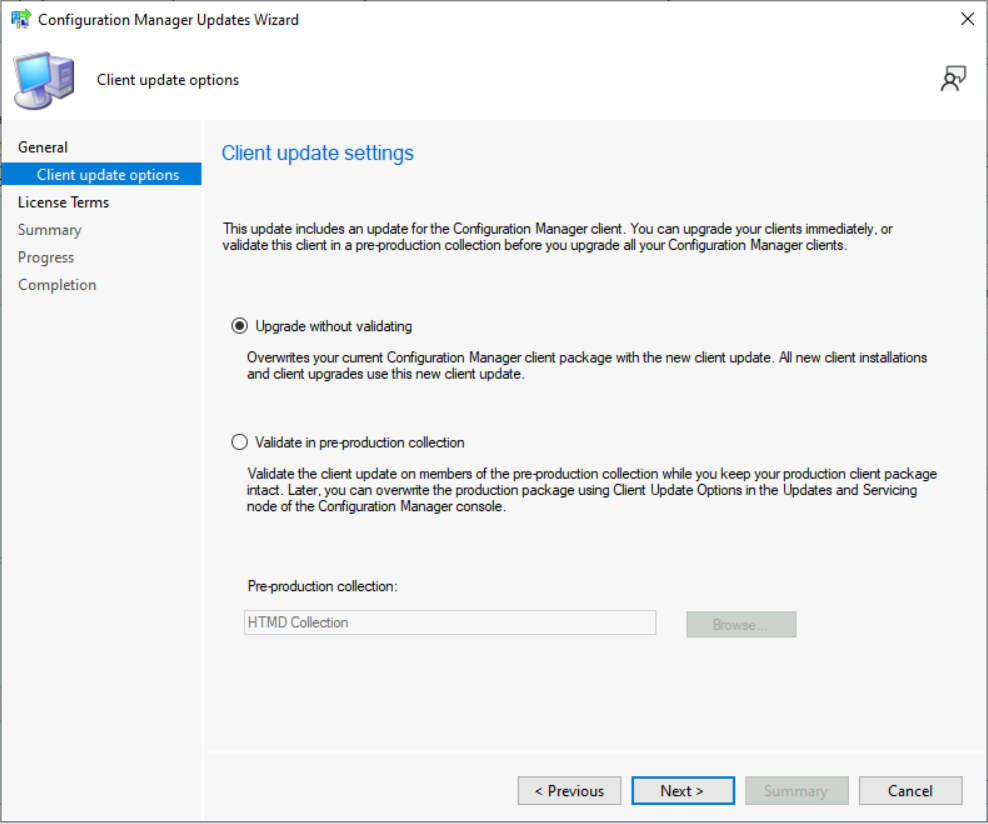This screenshot has height=824, width=988.
Task: Click the 'This update includes' intro paragraph
Action: click(557, 237)
